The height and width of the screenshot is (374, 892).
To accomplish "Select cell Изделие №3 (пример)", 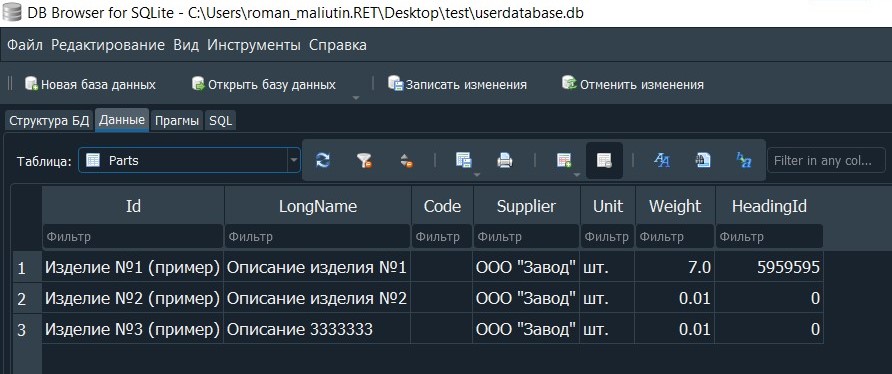I will (133, 329).
